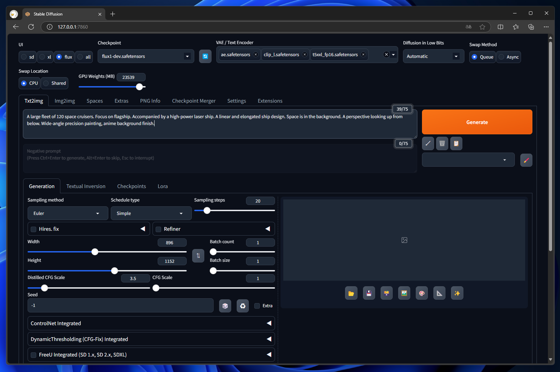Send image to extras ruler icon
Viewport: 560px width, 372px height.
(439, 293)
